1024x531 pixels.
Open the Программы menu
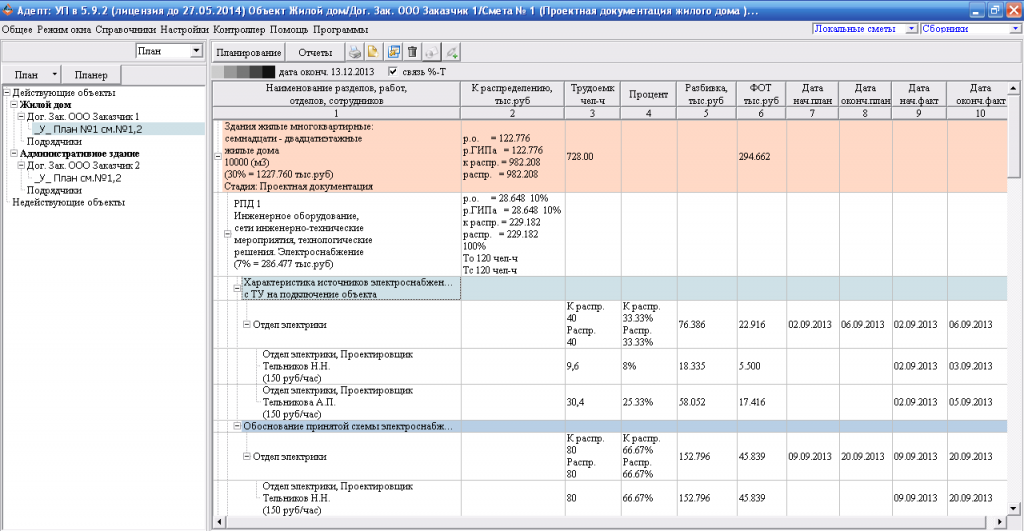340,29
